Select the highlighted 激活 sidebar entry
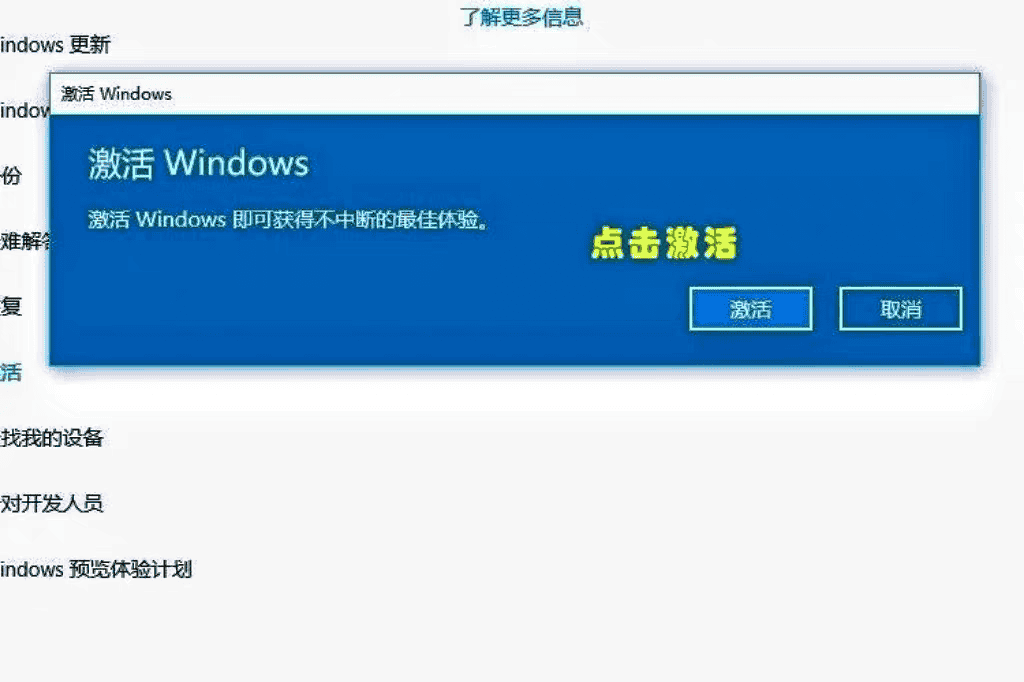Viewport: 1024px width, 682px height. click(11, 372)
